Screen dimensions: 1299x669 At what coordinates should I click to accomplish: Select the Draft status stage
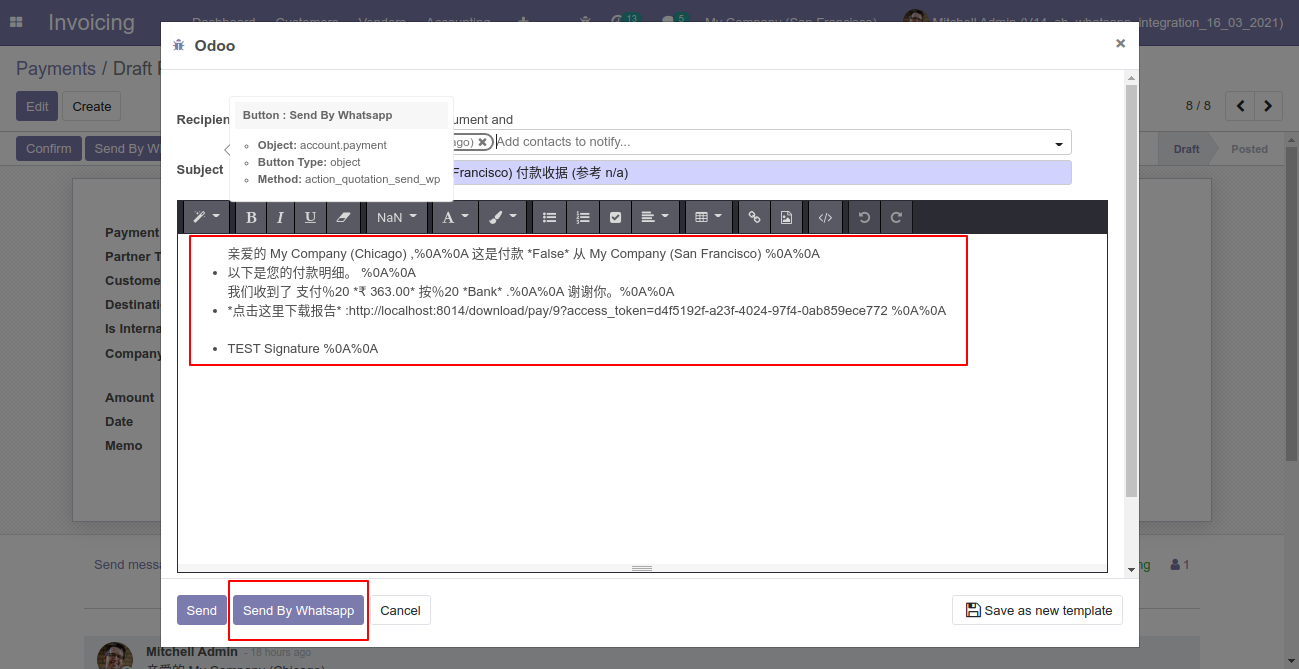pyautogui.click(x=1186, y=149)
